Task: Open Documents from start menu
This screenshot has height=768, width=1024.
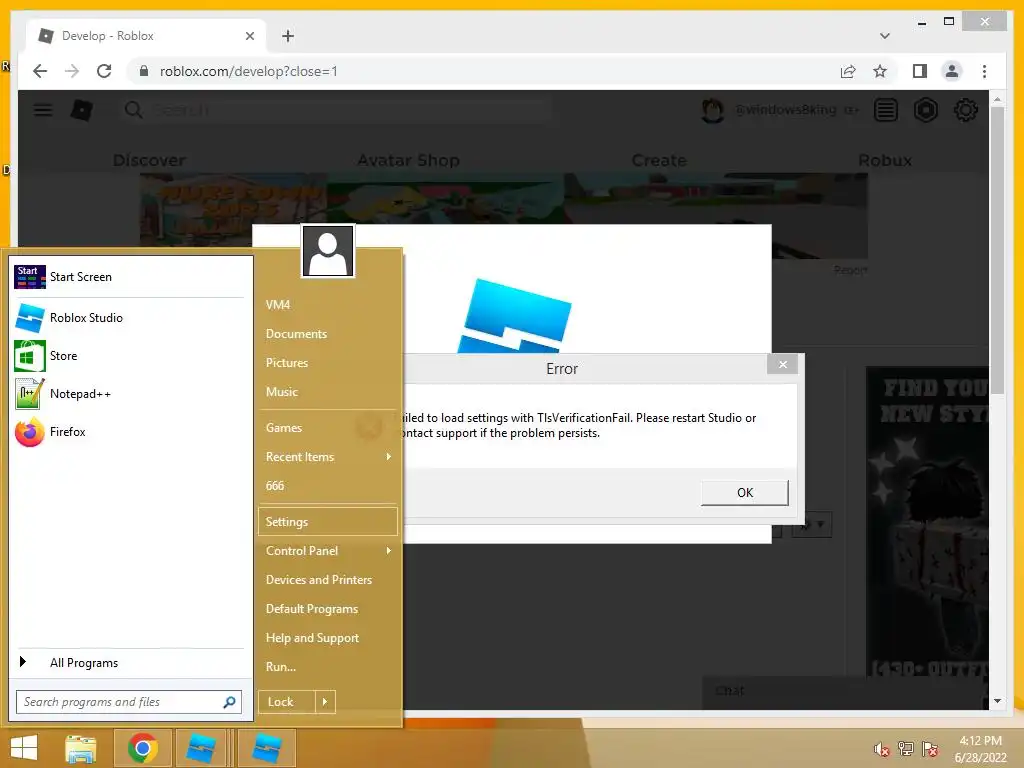Action: click(296, 334)
